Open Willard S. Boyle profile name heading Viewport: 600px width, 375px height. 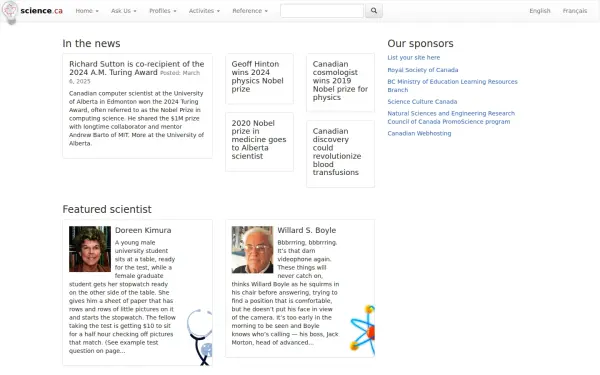(x=307, y=230)
